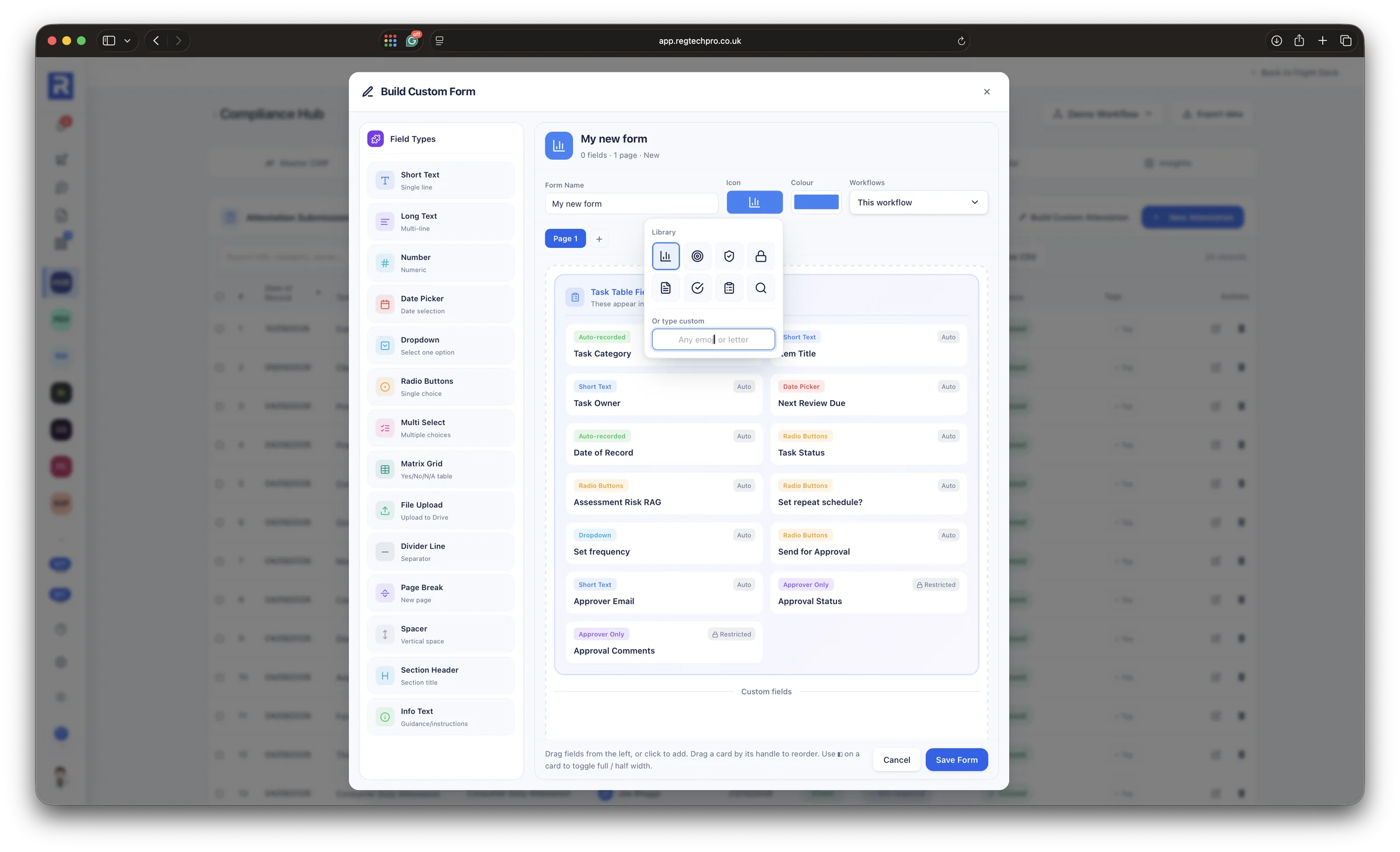Add a new page with plus button
Viewport: 1400px width, 852px height.
click(x=599, y=239)
